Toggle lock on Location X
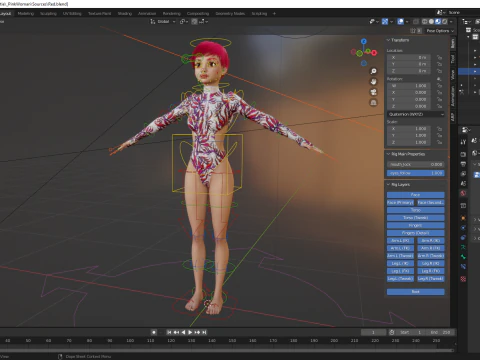The image size is (480, 360). click(x=439, y=57)
